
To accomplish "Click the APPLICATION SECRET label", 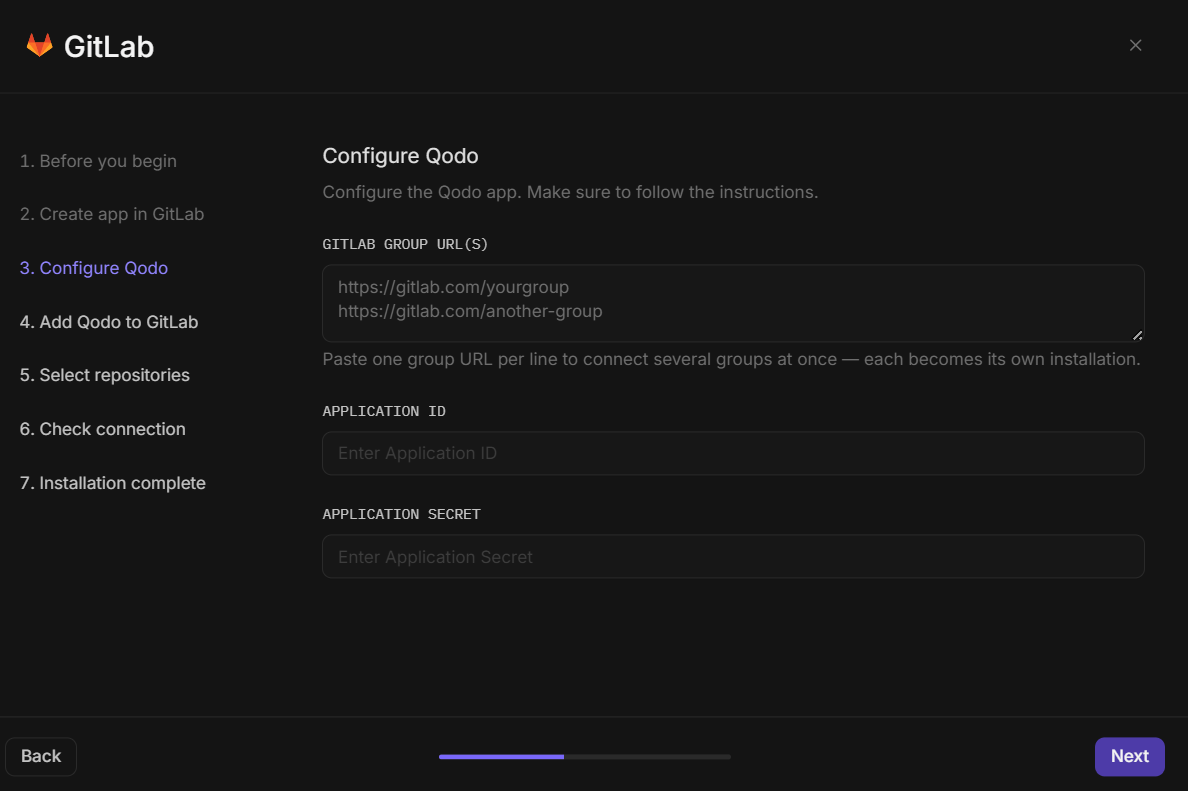I will (x=402, y=514).
